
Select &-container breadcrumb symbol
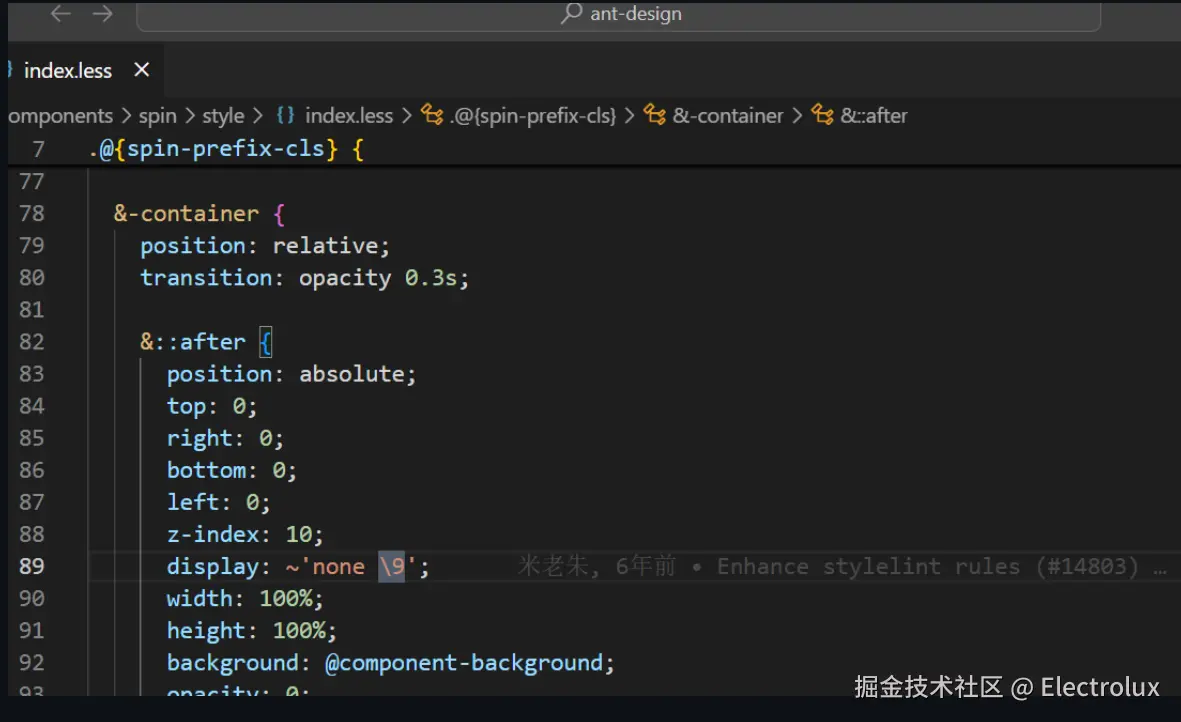tap(728, 116)
